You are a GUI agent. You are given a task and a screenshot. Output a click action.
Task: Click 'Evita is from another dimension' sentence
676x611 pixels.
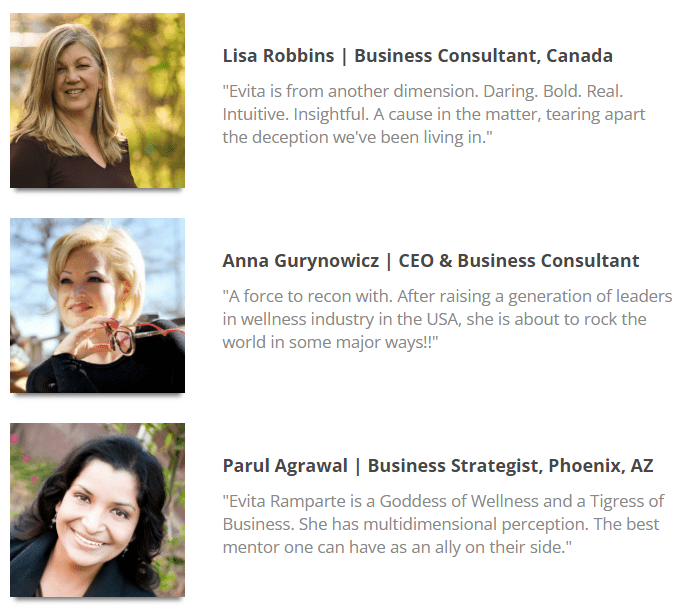pos(351,91)
